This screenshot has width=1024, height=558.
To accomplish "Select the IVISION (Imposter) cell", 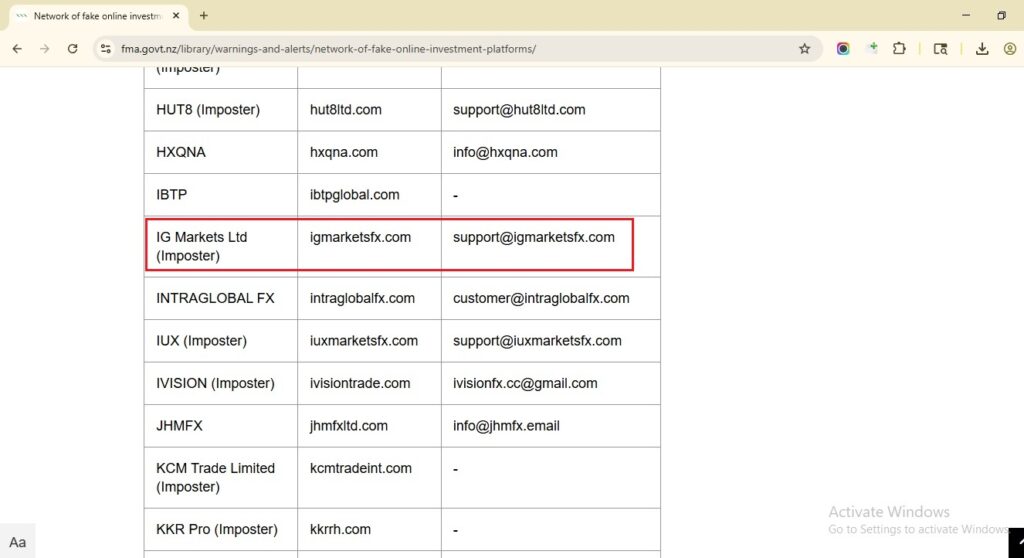I will 221,383.
